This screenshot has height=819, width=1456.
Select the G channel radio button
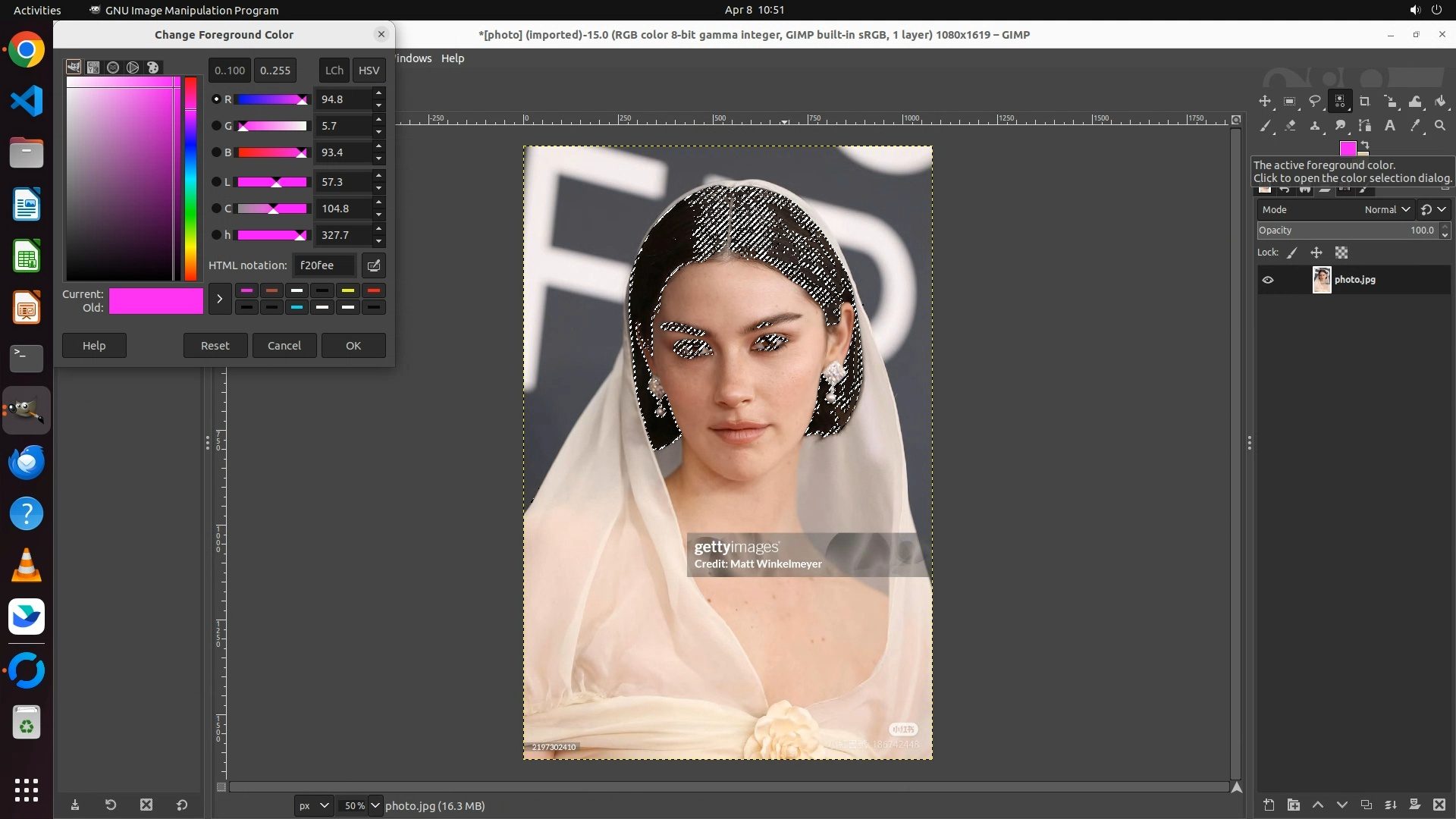[216, 126]
